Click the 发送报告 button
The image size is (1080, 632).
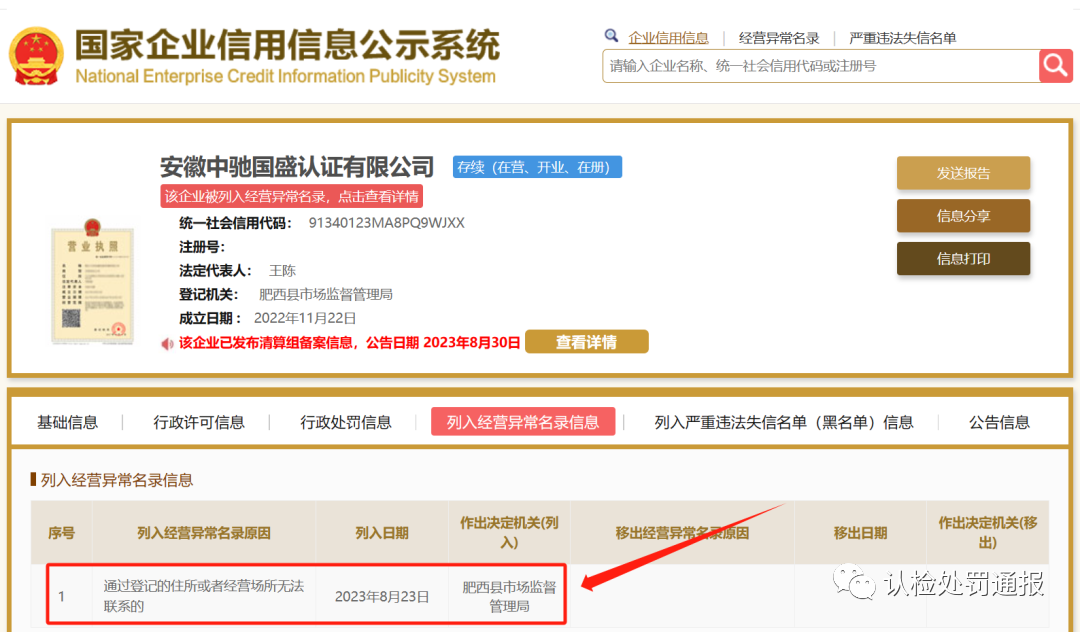tap(963, 173)
